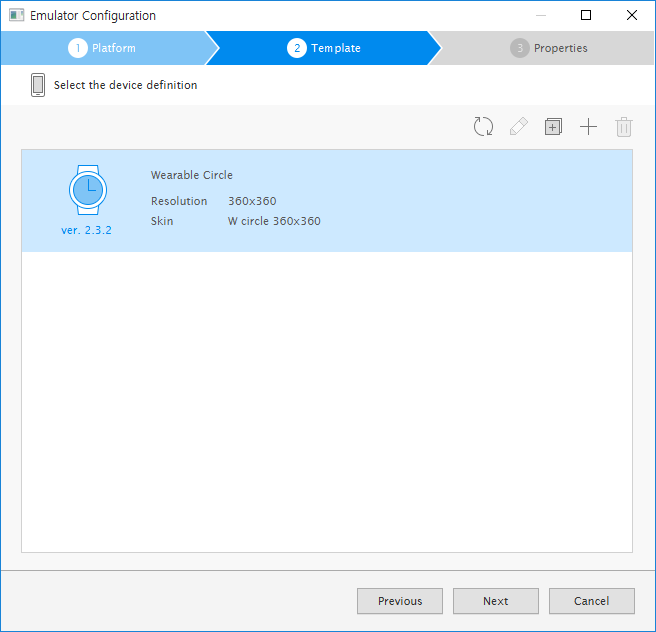
Task: Click the ver. 2.3.2 label
Action: point(86,230)
